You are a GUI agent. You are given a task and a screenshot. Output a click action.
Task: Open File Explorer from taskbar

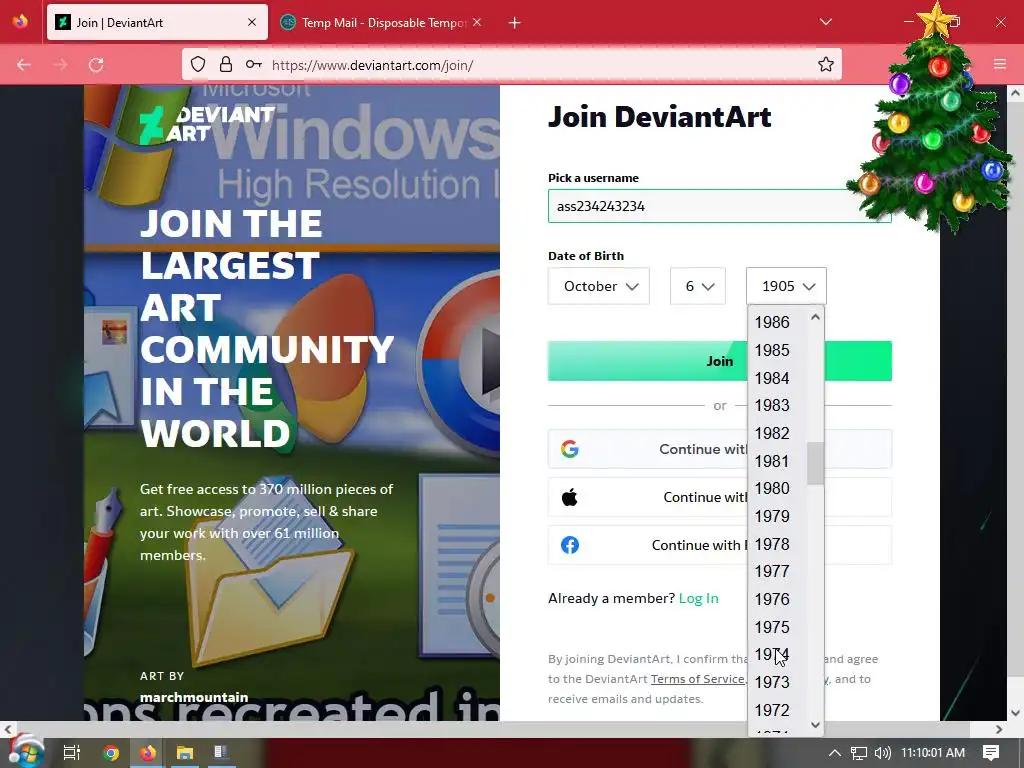pyautogui.click(x=185, y=753)
